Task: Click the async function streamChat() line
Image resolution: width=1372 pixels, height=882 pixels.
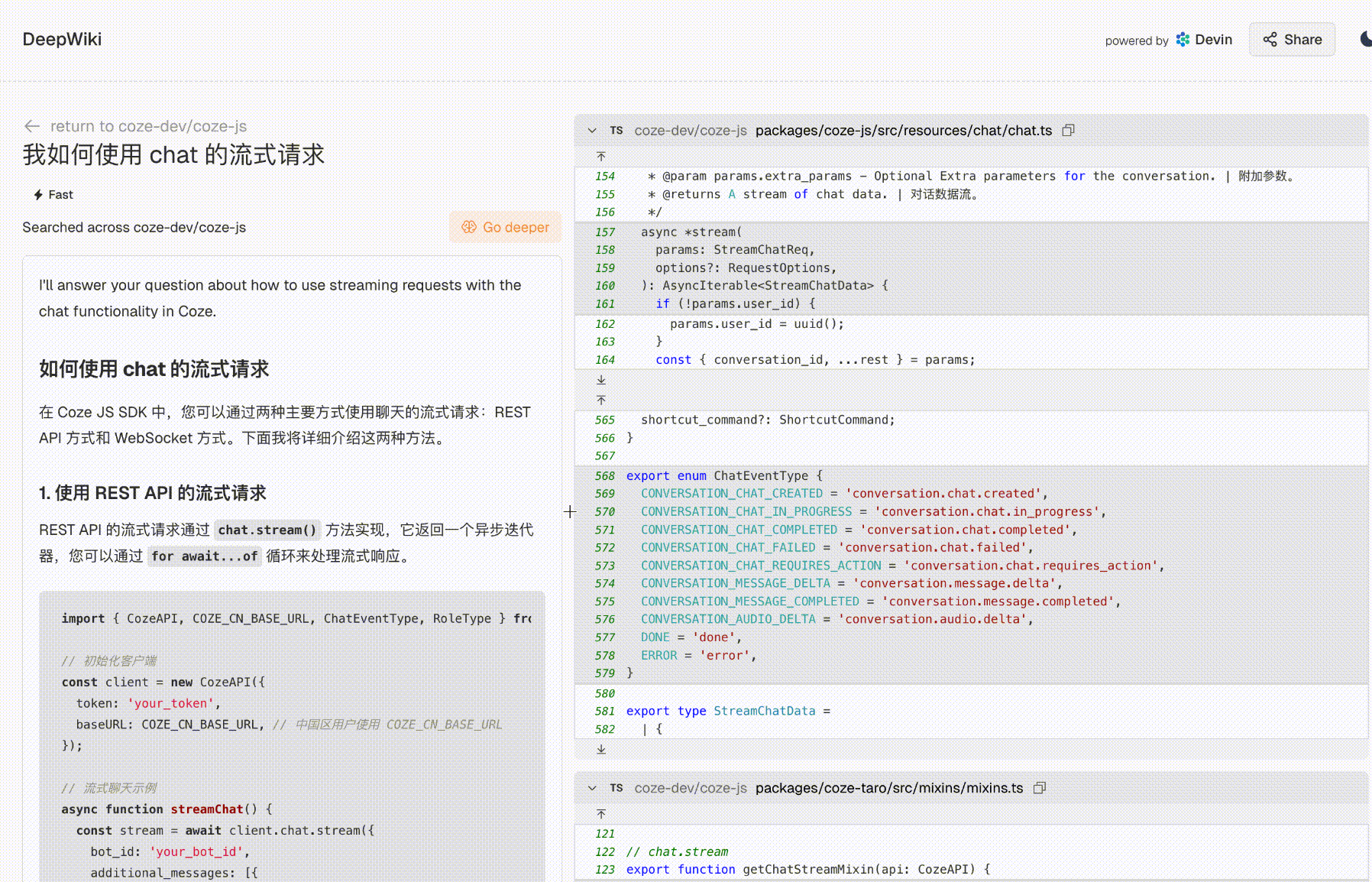Action: pyautogui.click(x=167, y=809)
